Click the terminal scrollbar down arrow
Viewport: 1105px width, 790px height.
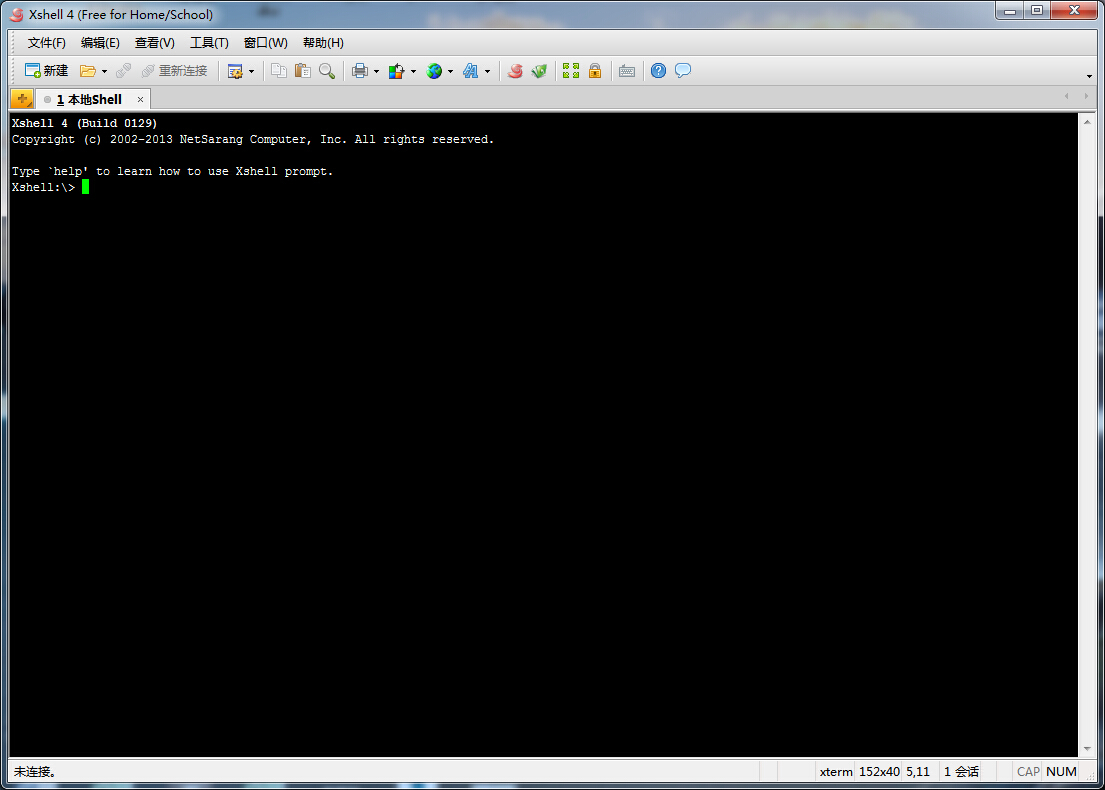pos(1089,747)
